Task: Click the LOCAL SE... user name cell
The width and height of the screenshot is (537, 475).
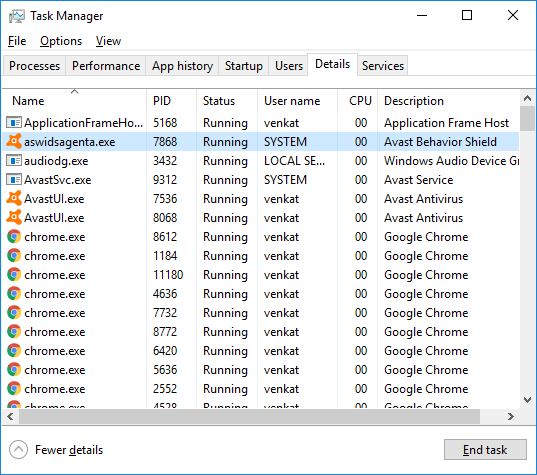Action: click(x=295, y=161)
